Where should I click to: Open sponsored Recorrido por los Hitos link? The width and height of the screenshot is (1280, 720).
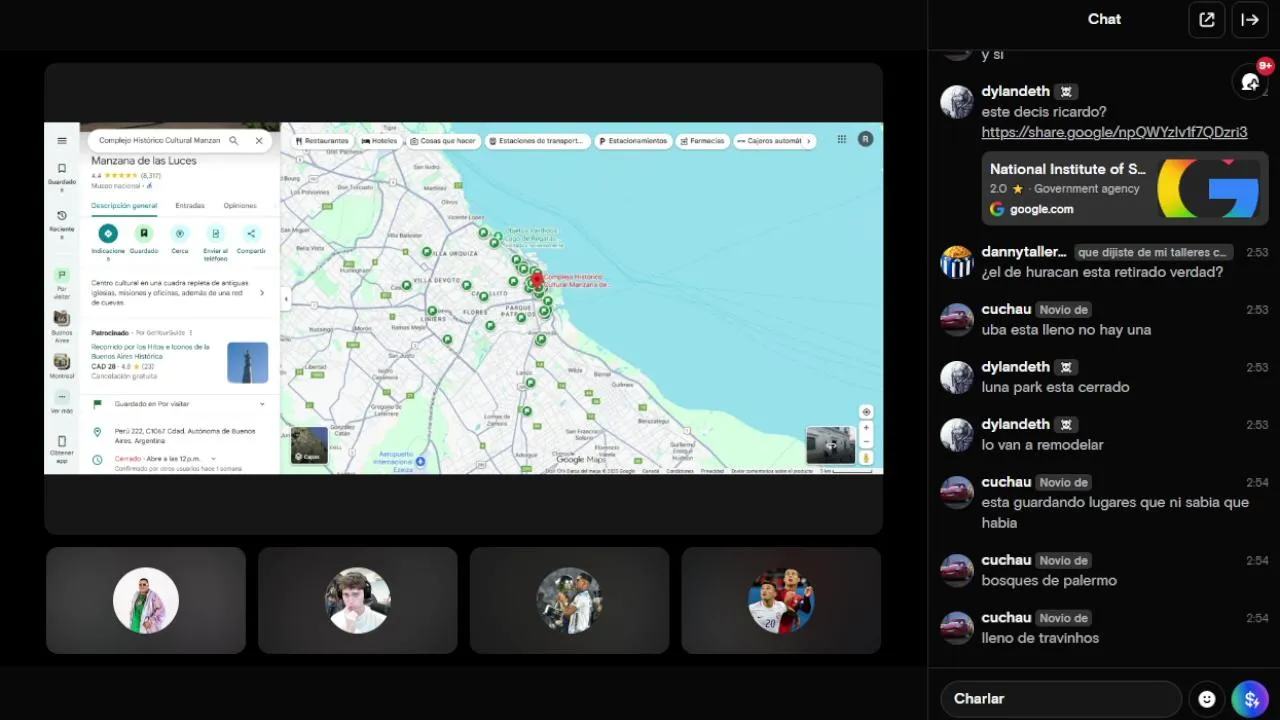coord(150,351)
